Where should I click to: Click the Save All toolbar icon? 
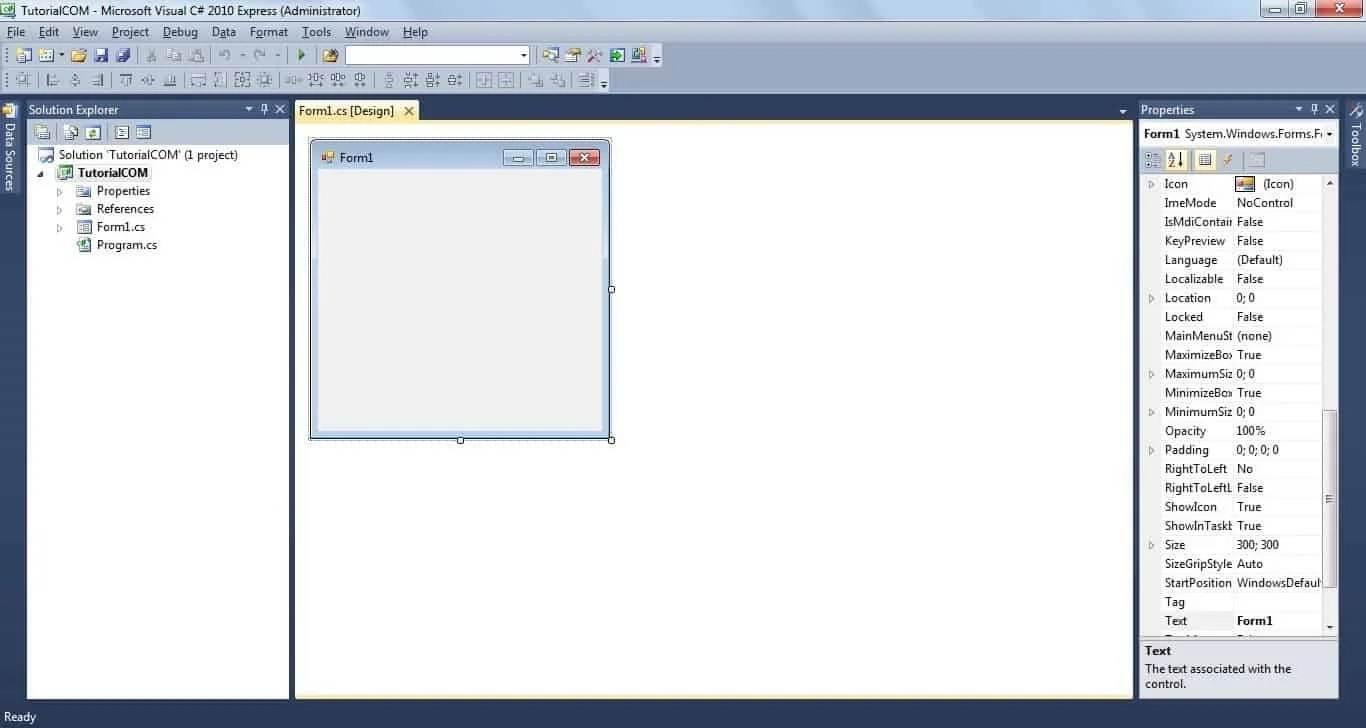pos(122,56)
